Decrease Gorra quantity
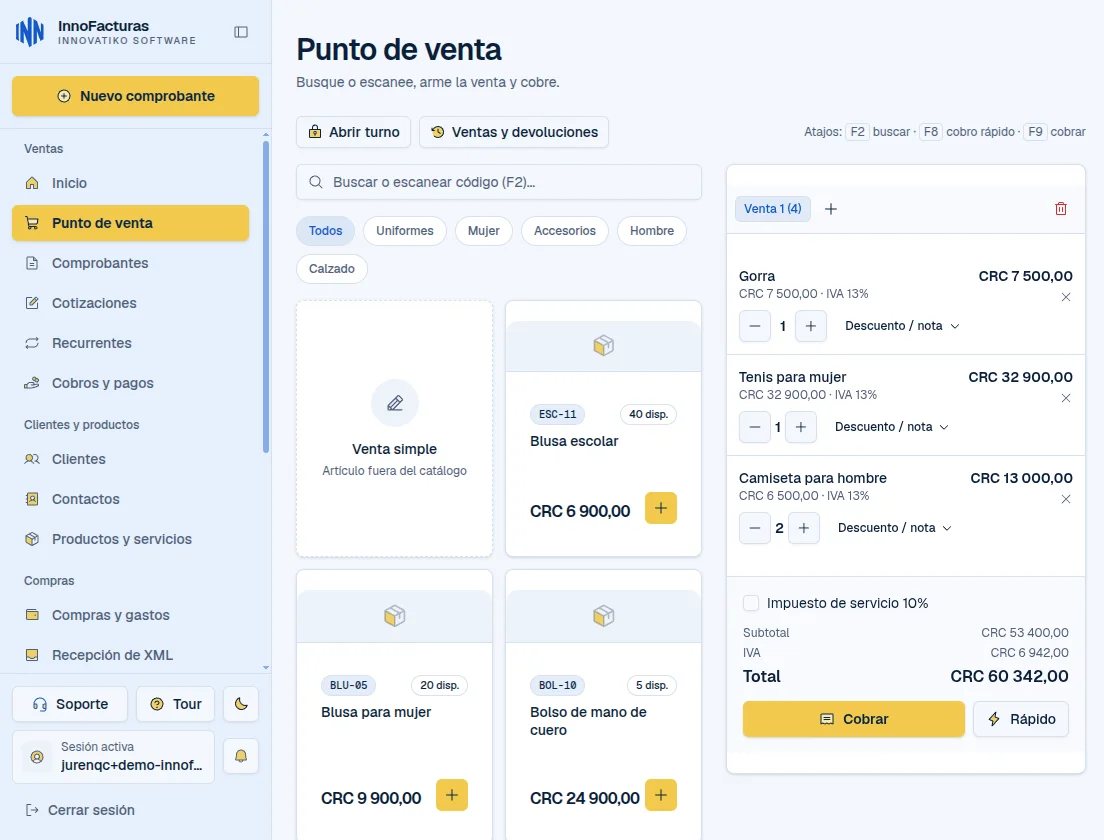 [x=755, y=326]
